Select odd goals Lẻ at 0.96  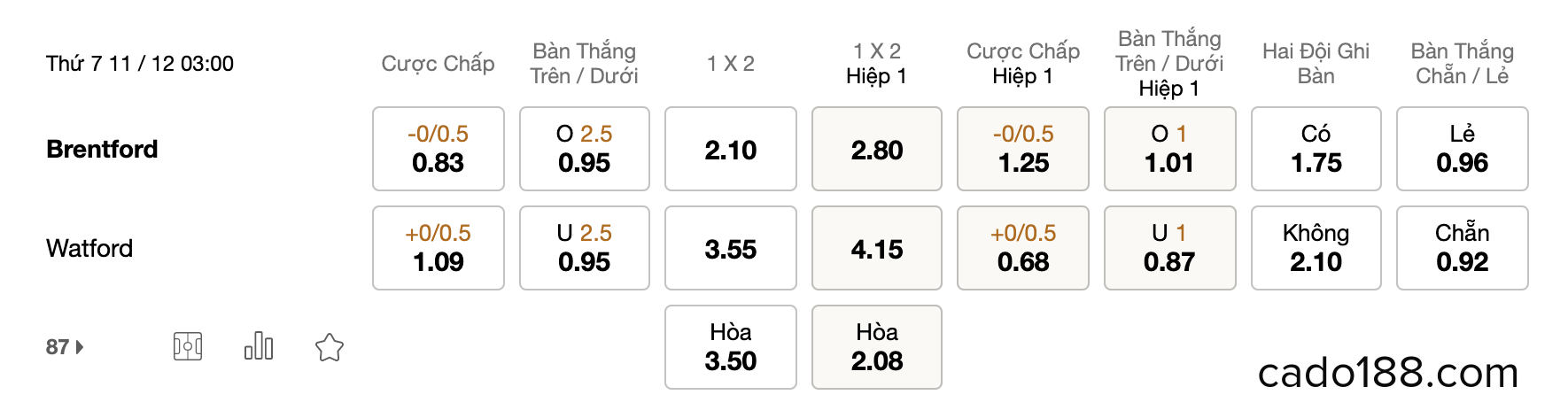(x=1463, y=149)
